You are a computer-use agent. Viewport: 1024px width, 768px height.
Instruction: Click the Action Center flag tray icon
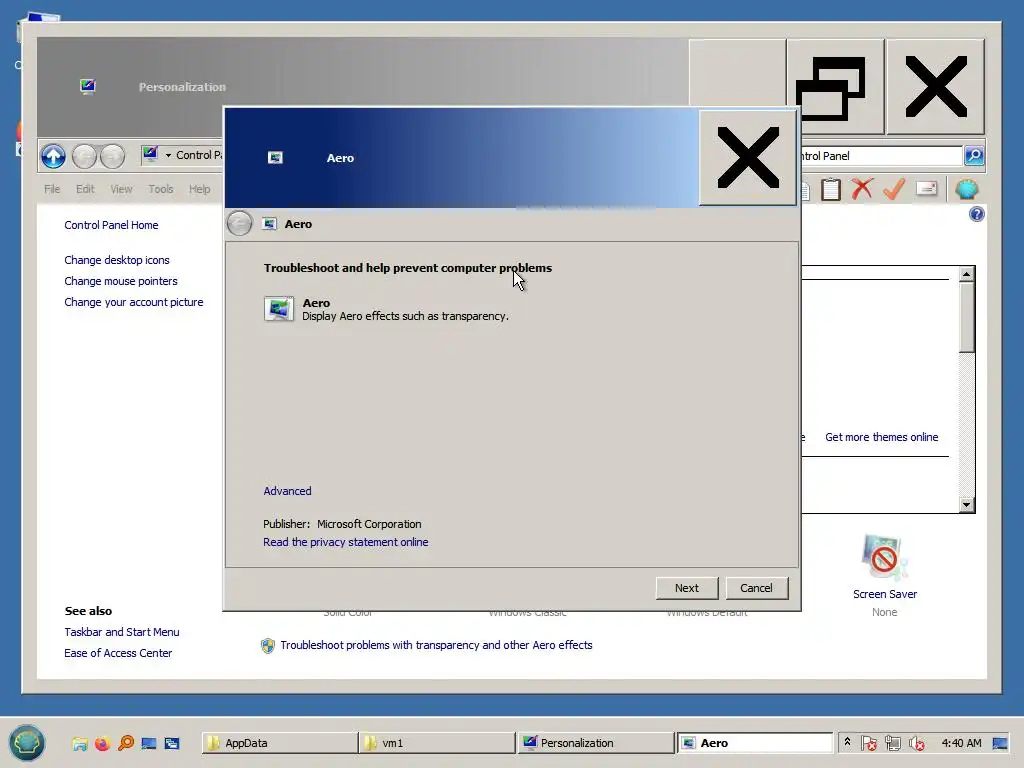(x=869, y=743)
